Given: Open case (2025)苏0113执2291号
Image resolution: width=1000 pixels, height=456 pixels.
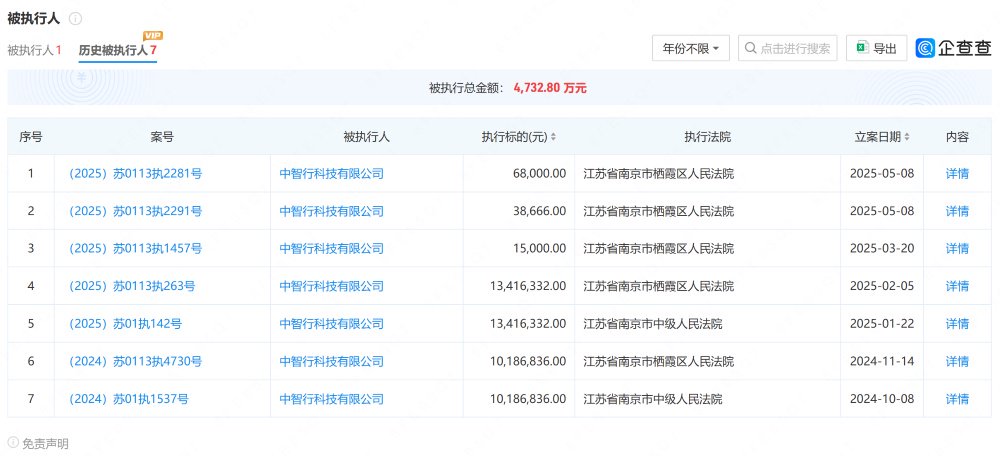Looking at the screenshot, I should click(x=135, y=211).
